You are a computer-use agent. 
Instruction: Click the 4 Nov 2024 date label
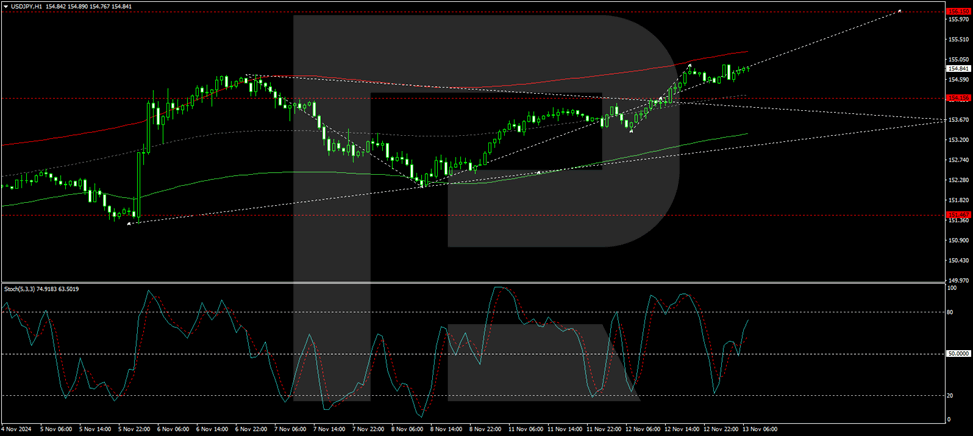[14, 429]
